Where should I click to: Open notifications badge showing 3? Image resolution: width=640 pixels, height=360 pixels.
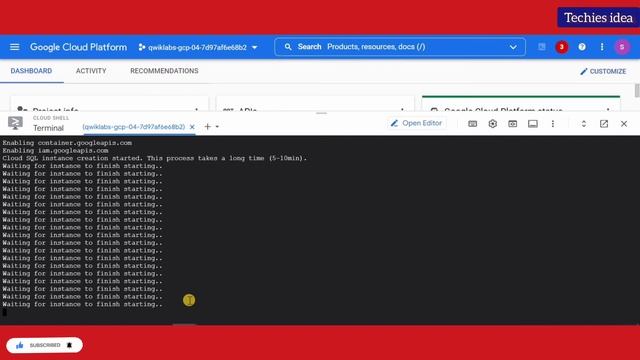[x=562, y=47]
